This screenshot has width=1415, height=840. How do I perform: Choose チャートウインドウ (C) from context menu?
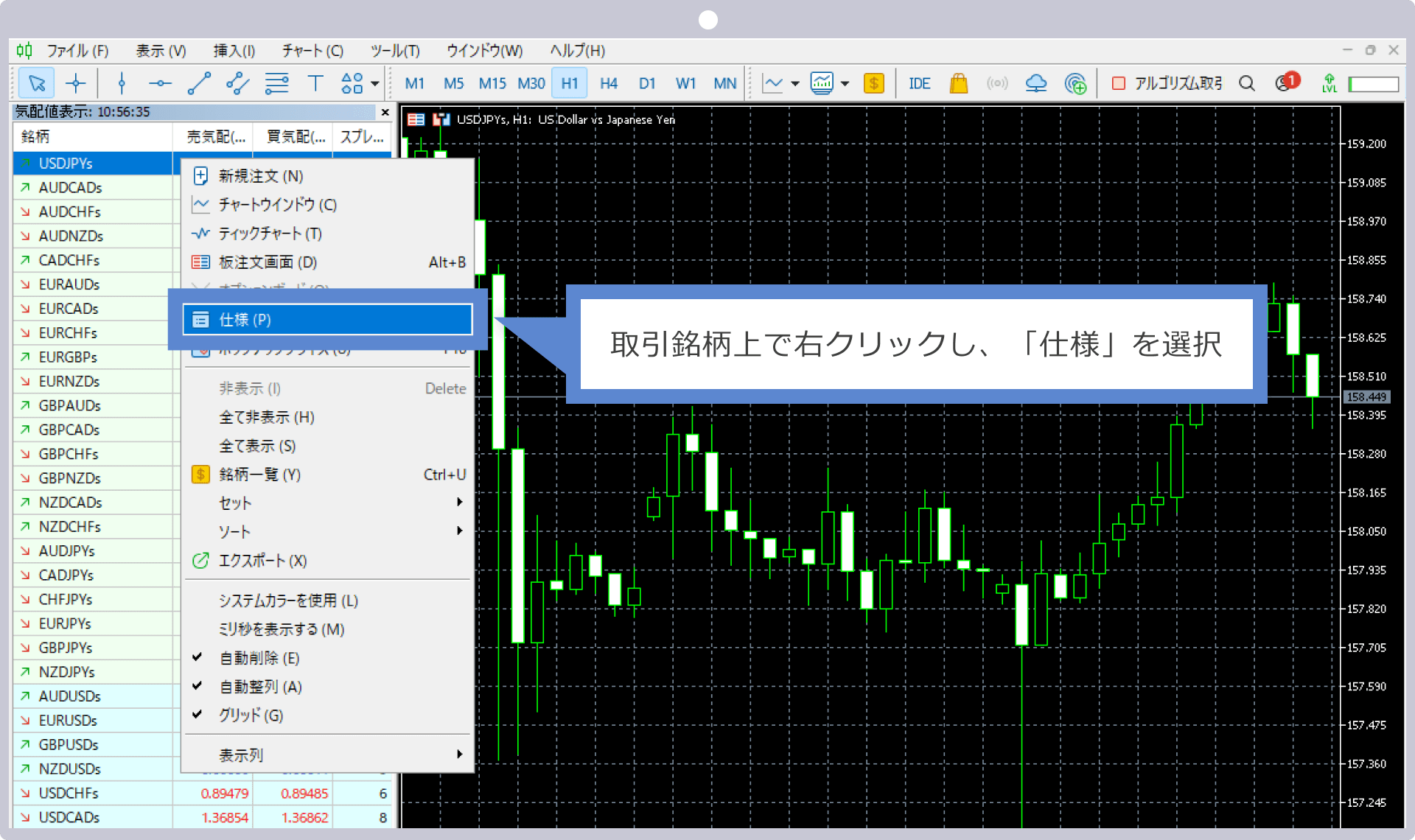coord(327,204)
